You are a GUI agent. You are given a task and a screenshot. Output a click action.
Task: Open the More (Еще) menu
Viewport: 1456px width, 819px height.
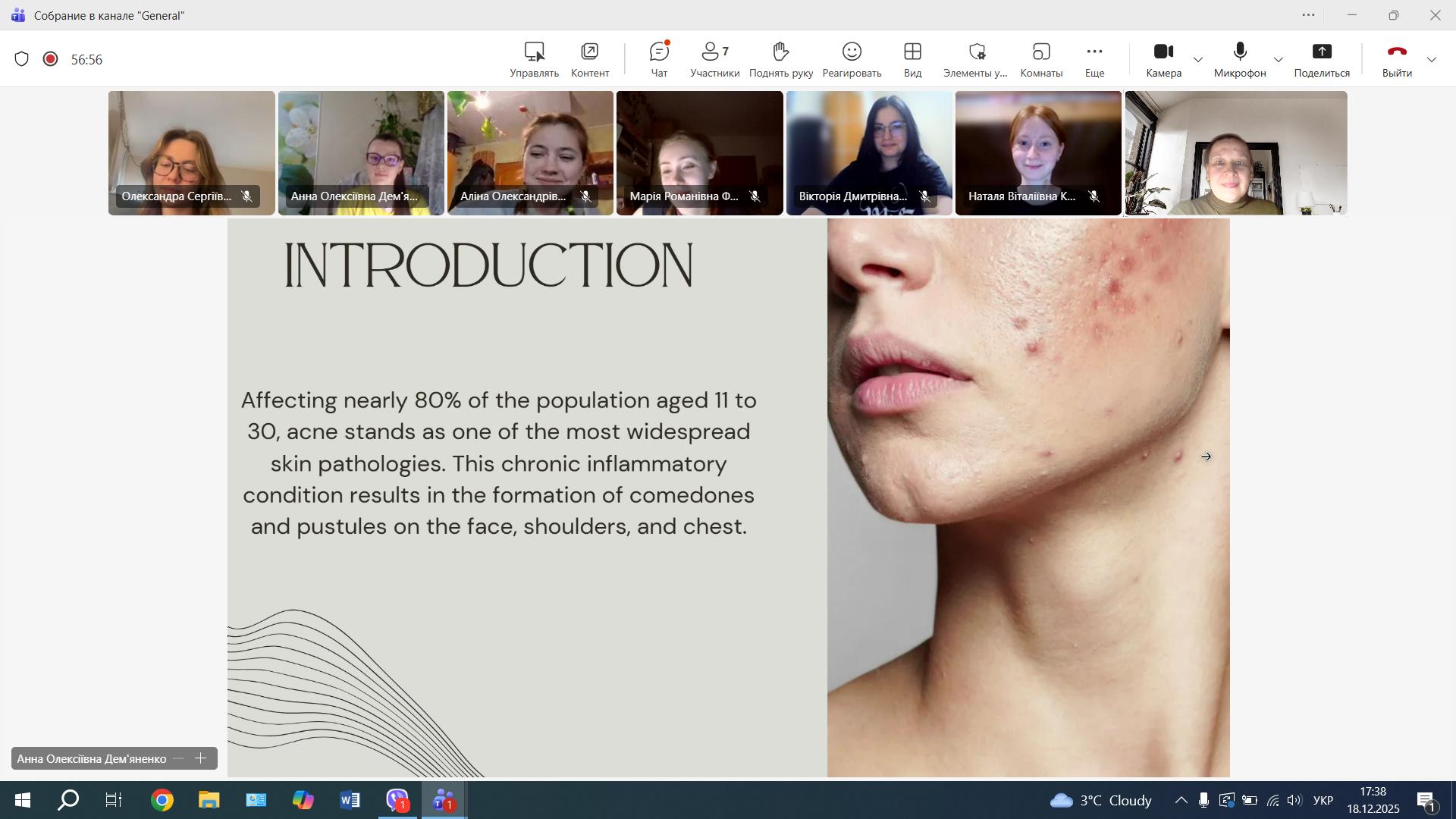pyautogui.click(x=1094, y=59)
